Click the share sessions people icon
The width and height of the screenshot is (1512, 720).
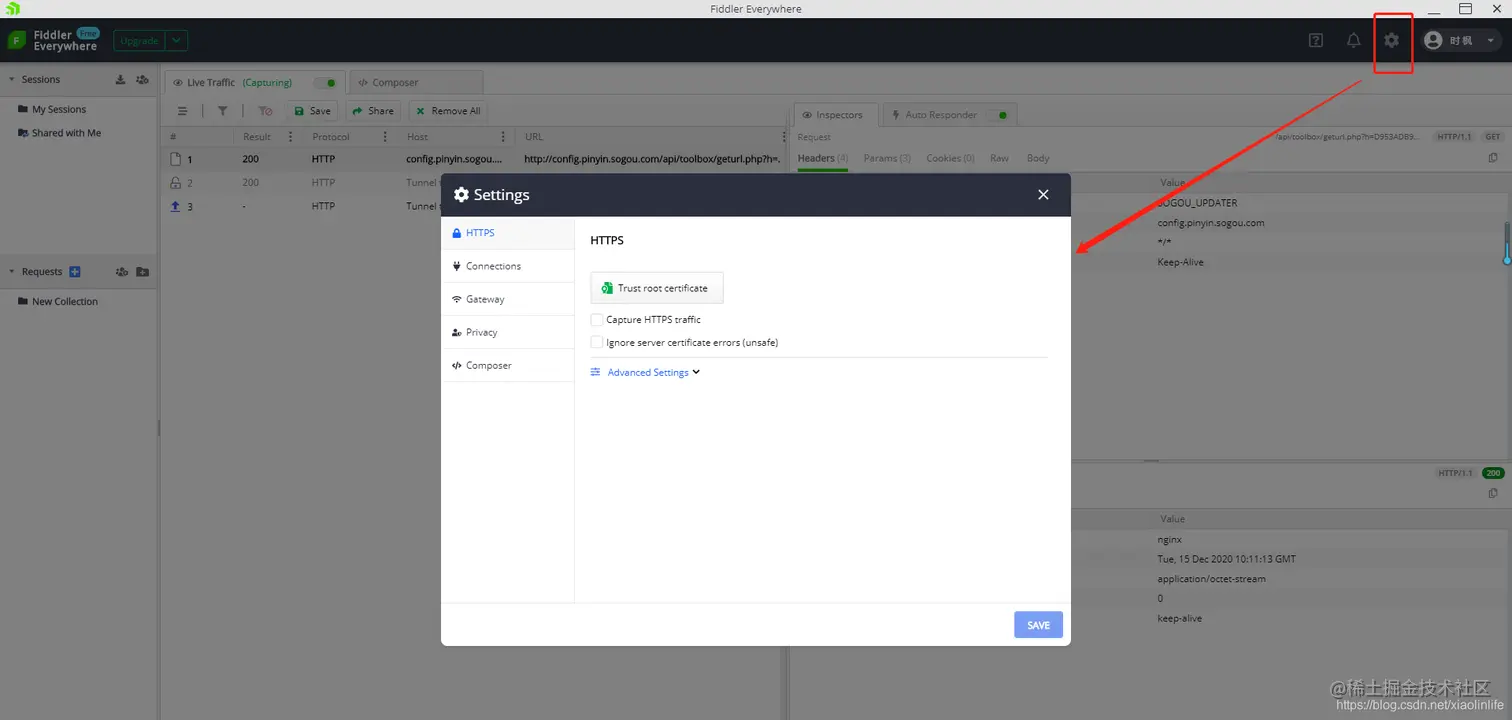142,79
